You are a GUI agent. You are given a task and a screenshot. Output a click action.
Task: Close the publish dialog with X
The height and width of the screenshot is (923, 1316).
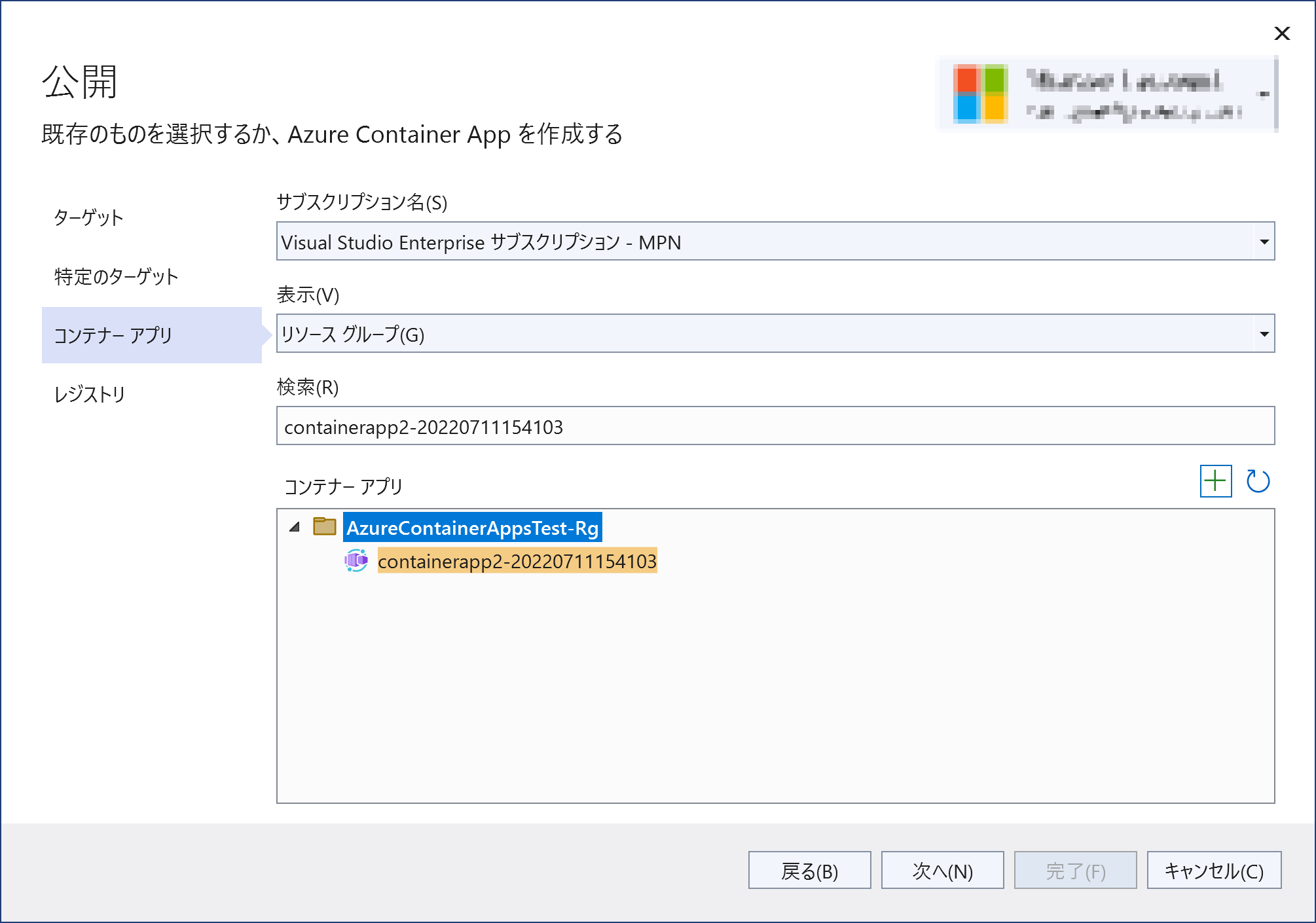[1282, 33]
